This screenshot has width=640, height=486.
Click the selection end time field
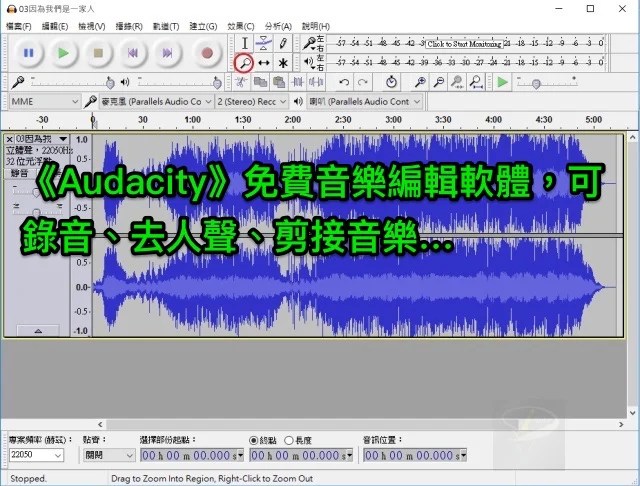click(x=301, y=455)
